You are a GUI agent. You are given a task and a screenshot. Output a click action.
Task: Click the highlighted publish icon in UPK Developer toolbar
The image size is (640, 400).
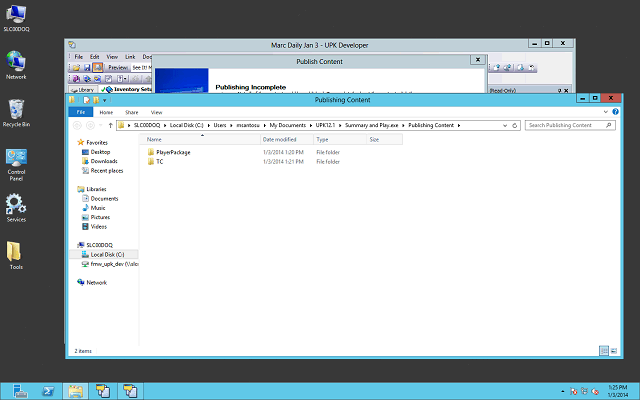tap(98, 67)
